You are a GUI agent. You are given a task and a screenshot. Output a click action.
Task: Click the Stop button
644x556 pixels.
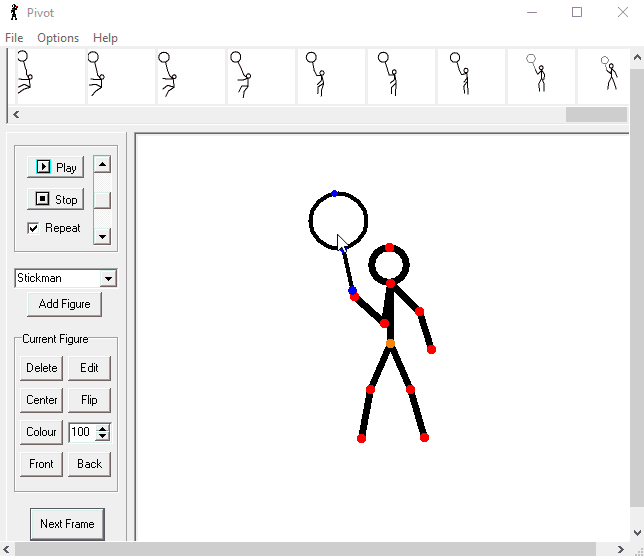55,199
